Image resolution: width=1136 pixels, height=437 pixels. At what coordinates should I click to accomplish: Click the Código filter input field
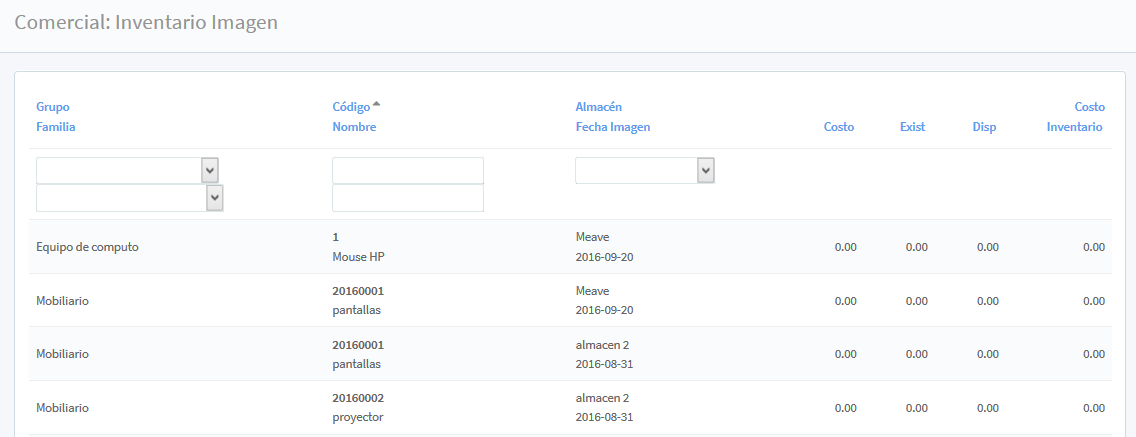click(x=407, y=171)
